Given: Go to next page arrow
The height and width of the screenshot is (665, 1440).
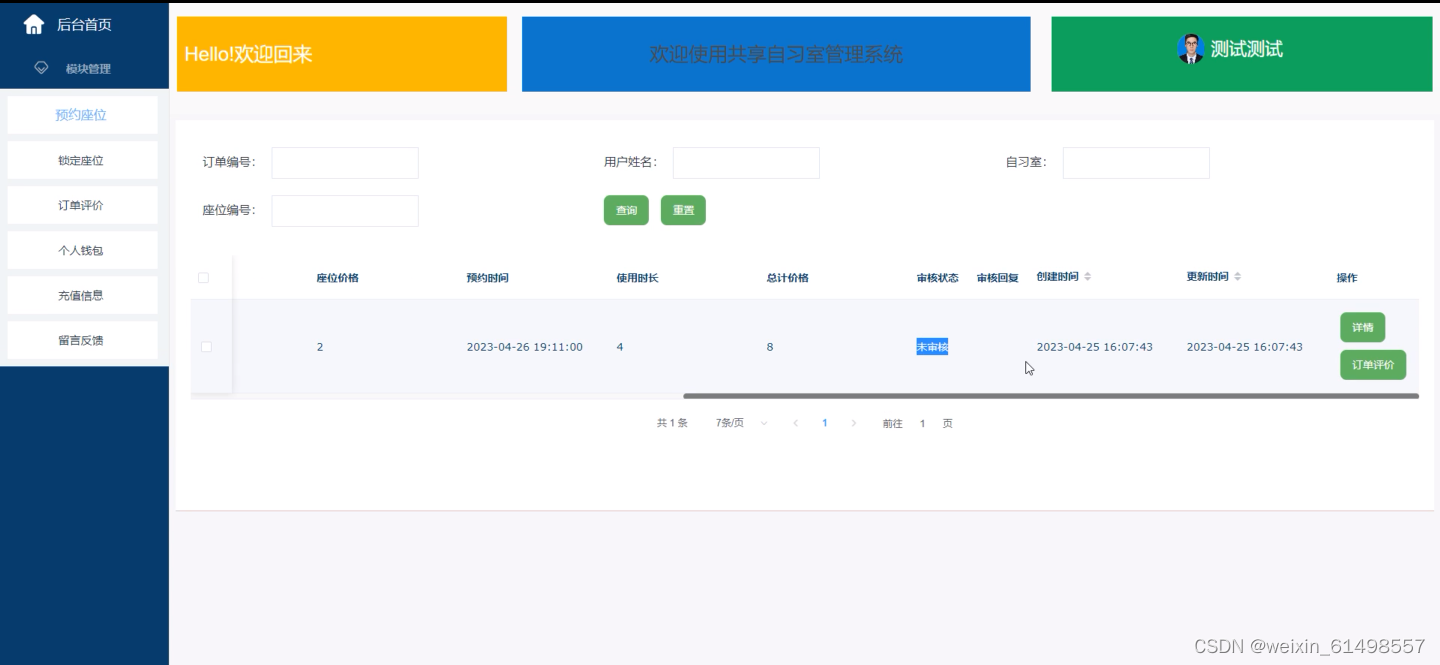Looking at the screenshot, I should click(853, 423).
